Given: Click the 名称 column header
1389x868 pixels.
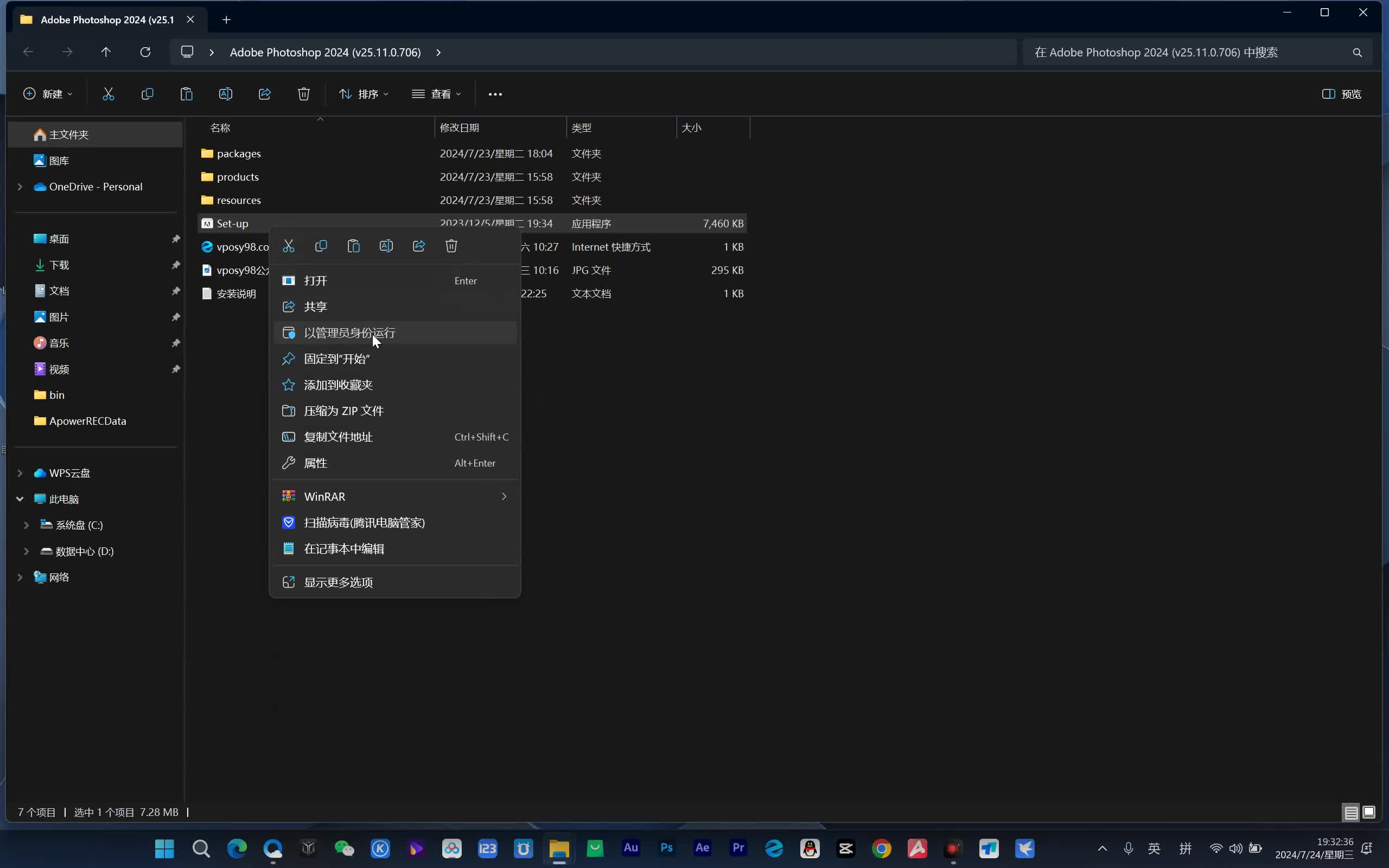Looking at the screenshot, I should (x=316, y=128).
